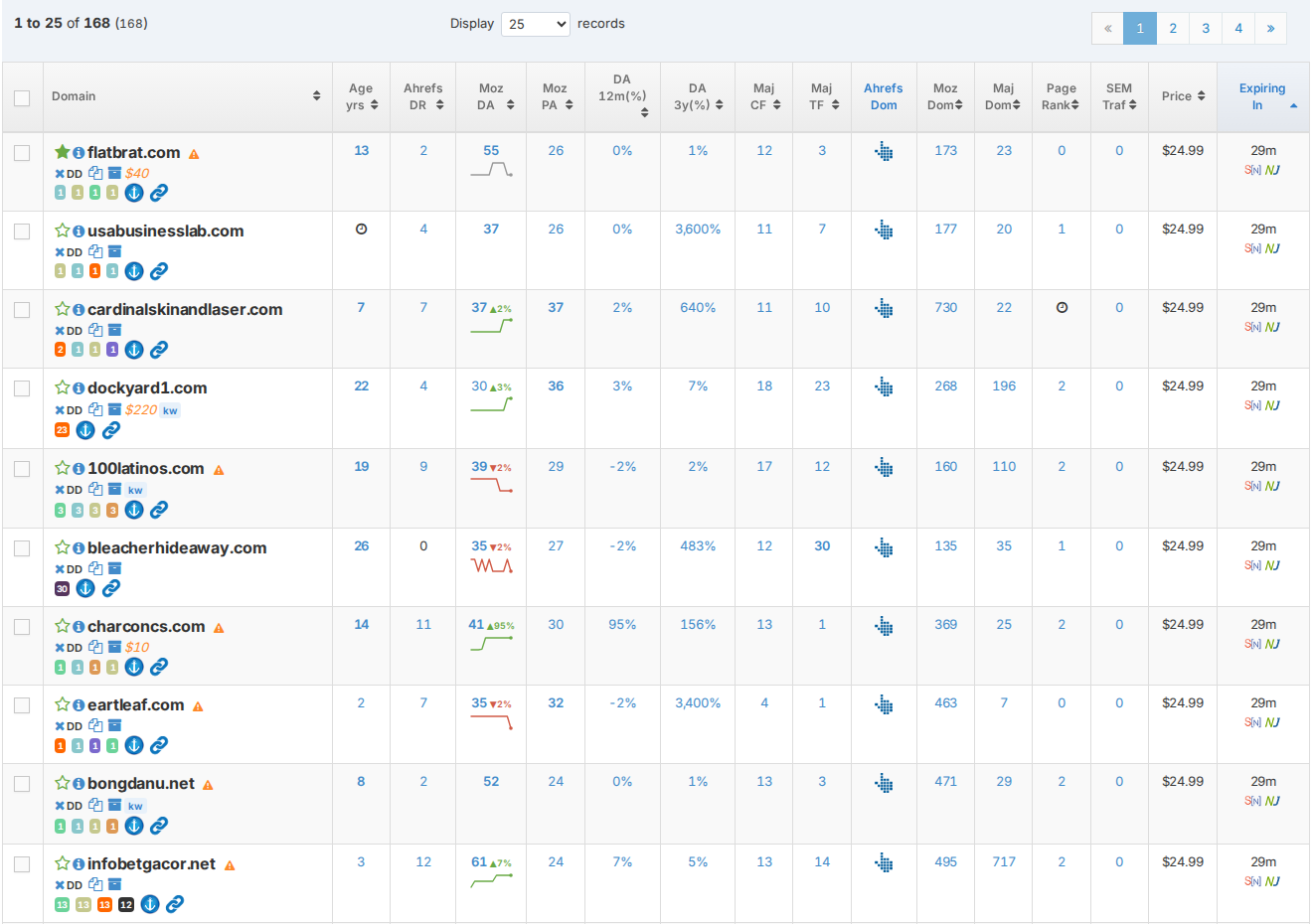Click the clock icon in cardinalskinandlaser.com Page Rank
Image resolution: width=1312 pixels, height=924 pixels.
tap(1062, 307)
